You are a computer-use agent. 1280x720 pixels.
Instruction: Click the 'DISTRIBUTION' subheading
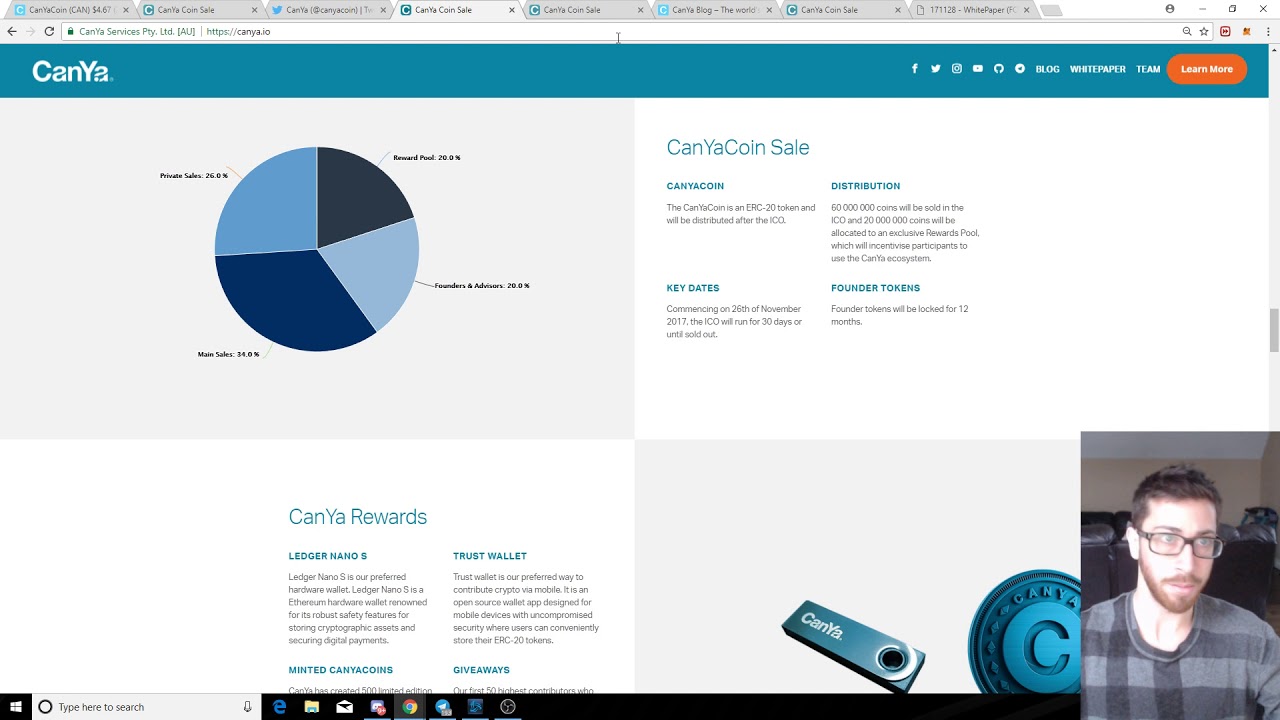[865, 186]
